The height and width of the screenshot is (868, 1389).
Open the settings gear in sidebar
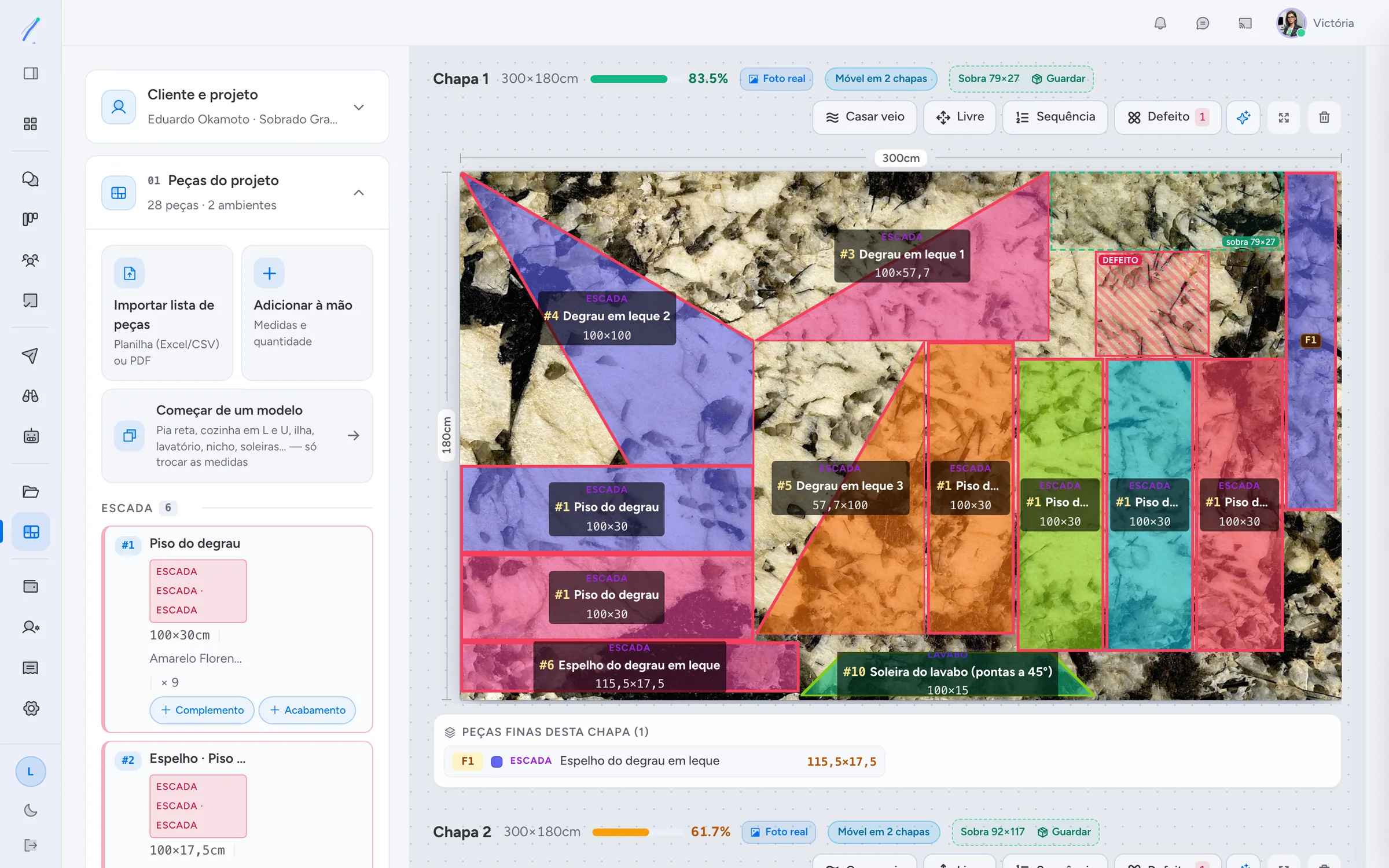pyautogui.click(x=31, y=708)
